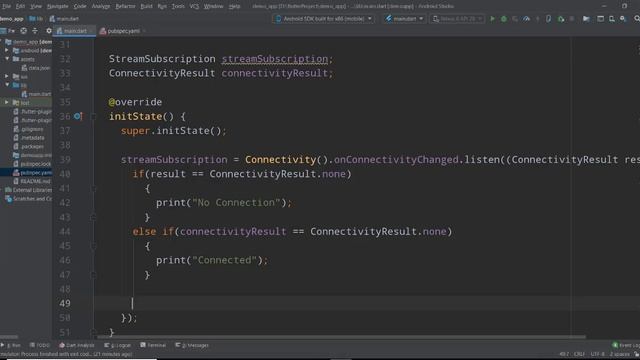Screen dimensions: 640x360
Task: Open the TODO tool window
Action: tap(40, 345)
